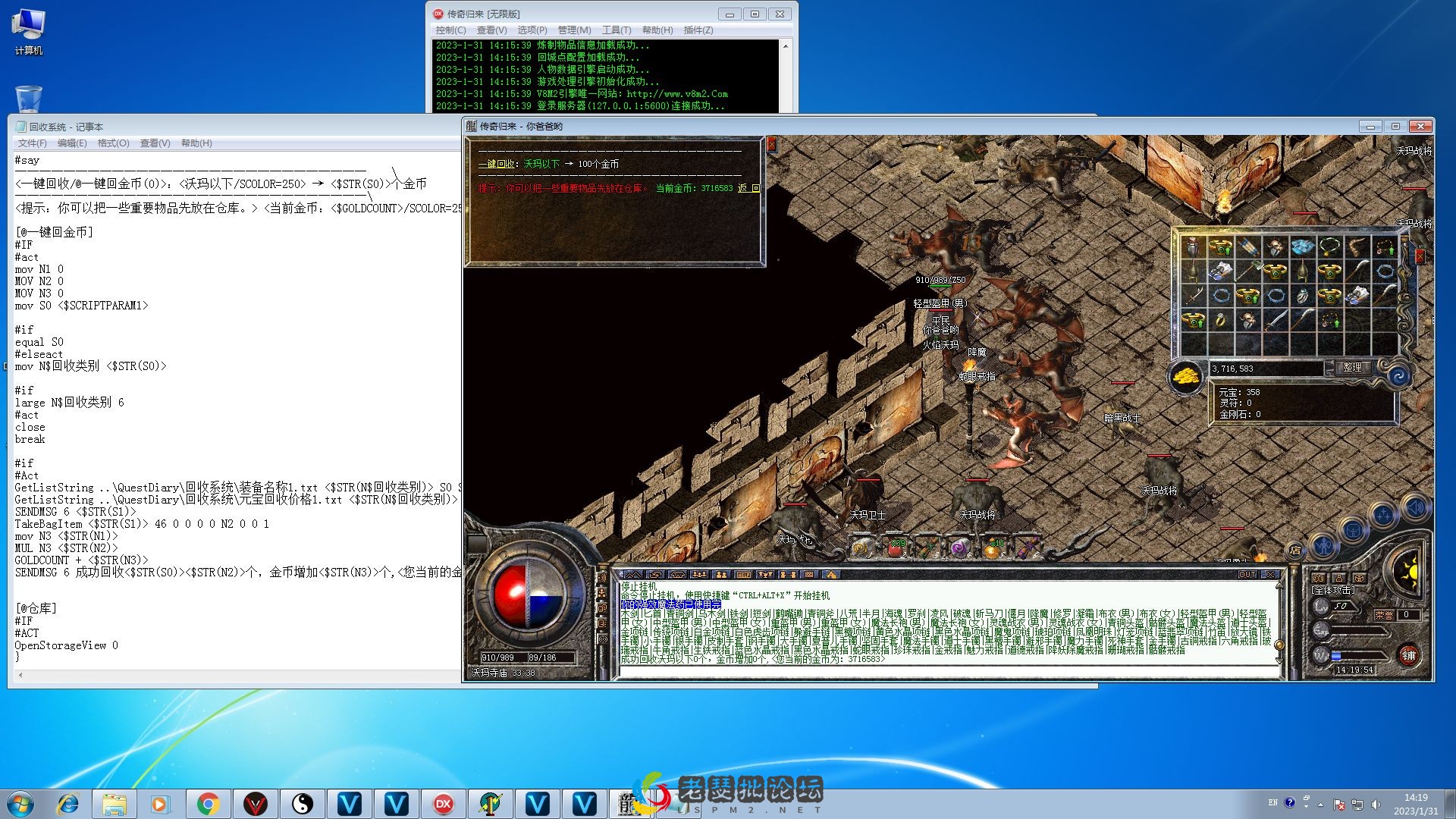Screen dimensions: 1456x819
Task: Click the Recycle Bin desktop icon
Action: point(28,99)
